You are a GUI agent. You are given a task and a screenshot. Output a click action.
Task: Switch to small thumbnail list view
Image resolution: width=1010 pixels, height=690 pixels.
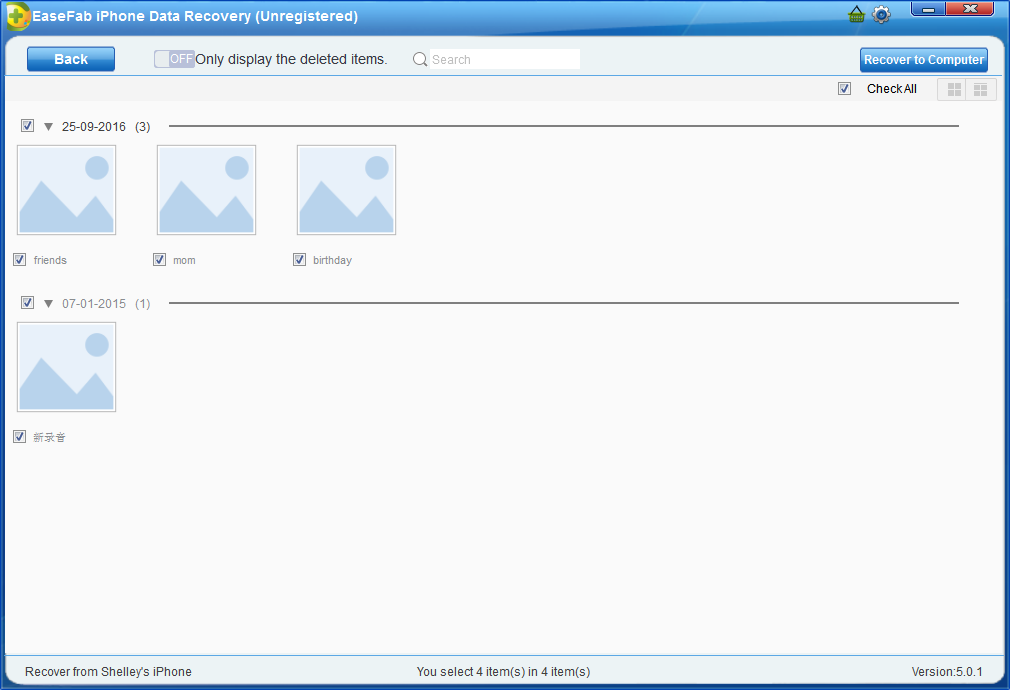click(980, 90)
